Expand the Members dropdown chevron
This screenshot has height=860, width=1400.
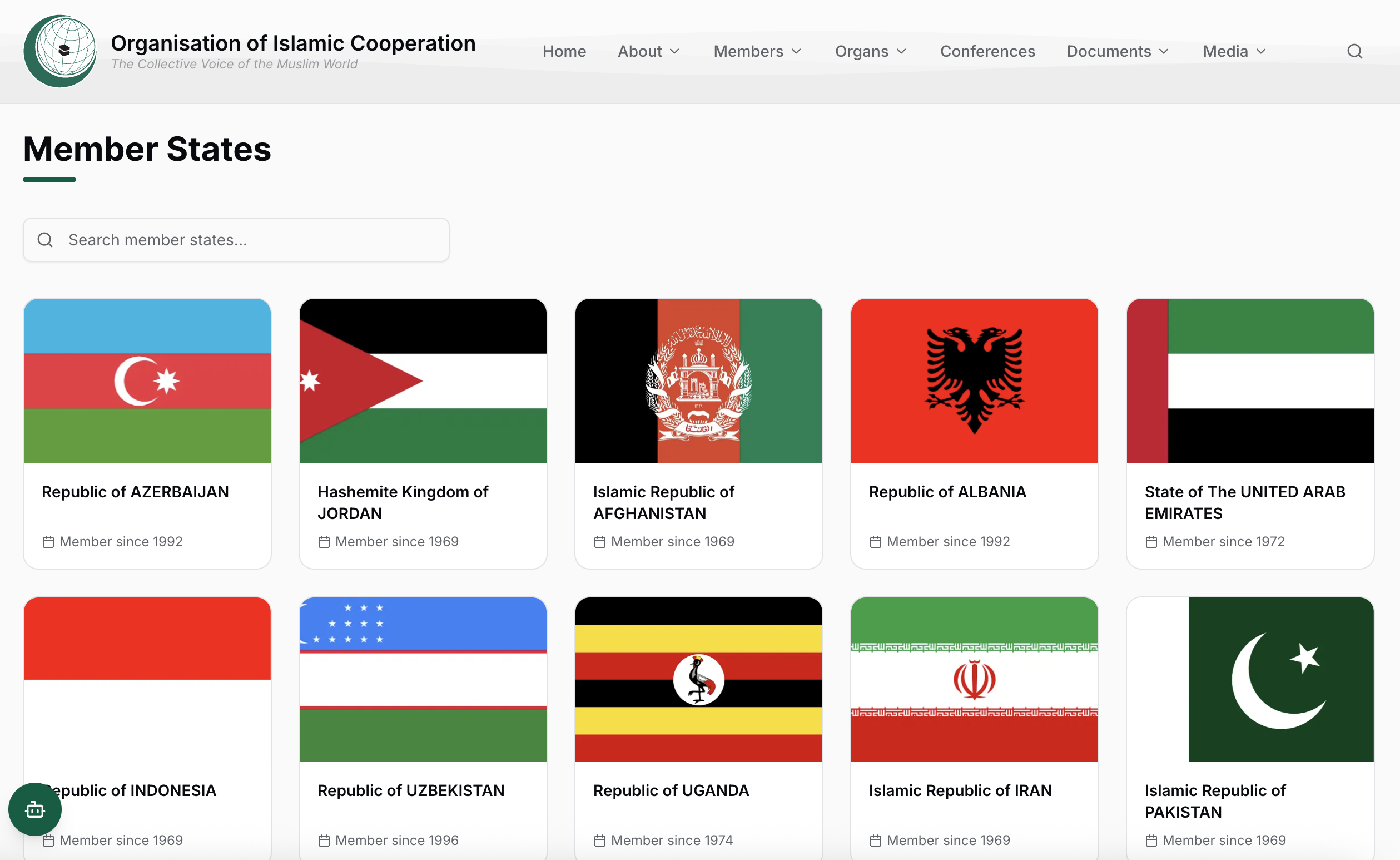point(796,52)
